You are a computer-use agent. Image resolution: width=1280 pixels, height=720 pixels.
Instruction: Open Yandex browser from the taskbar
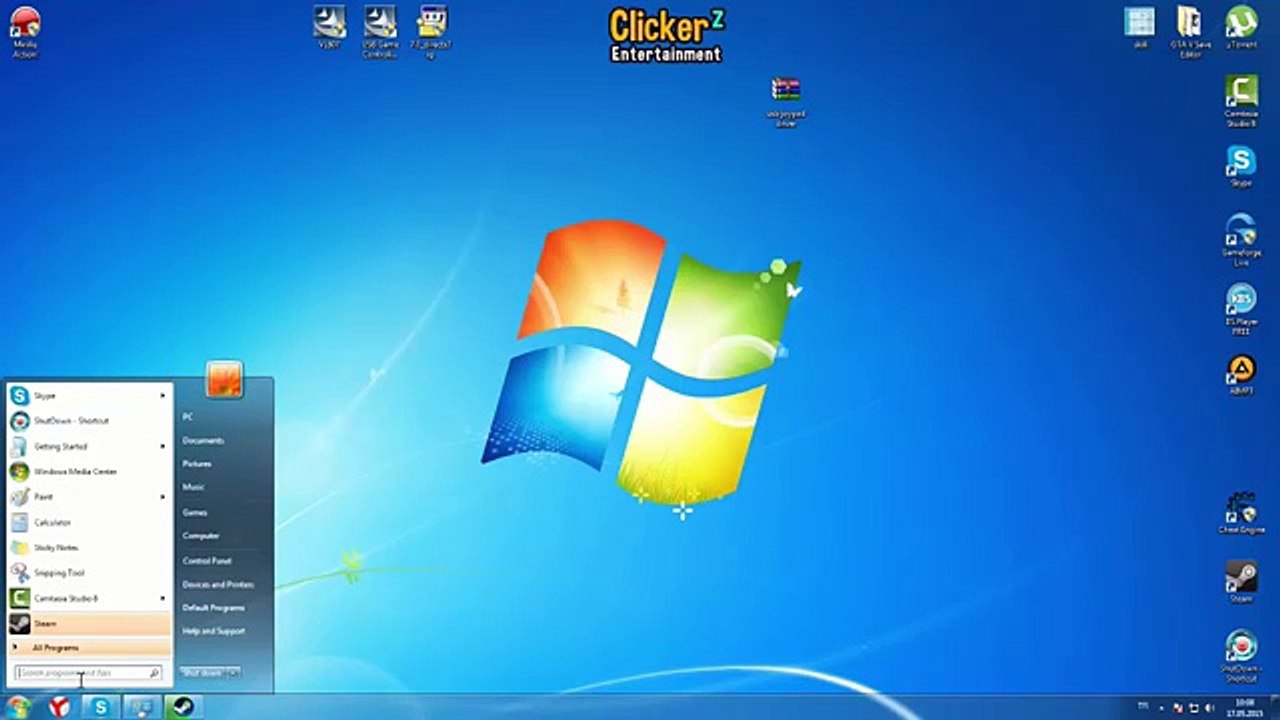[x=61, y=707]
